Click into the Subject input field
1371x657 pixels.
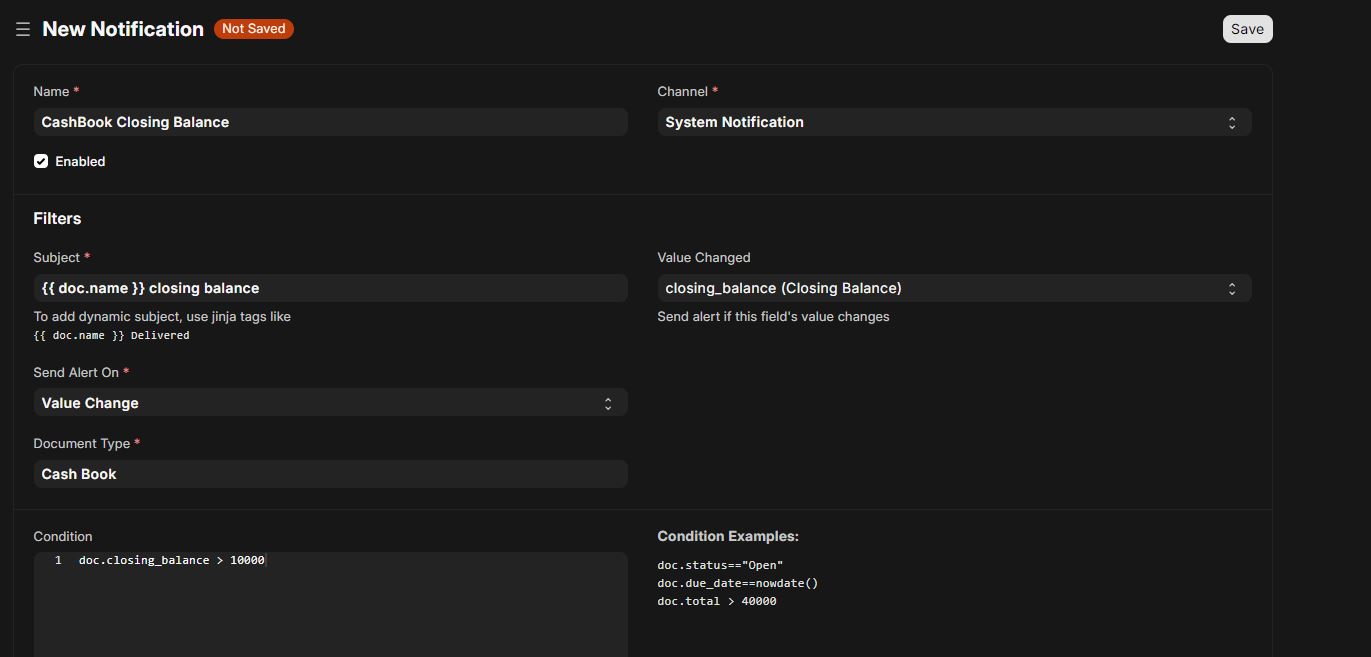[x=330, y=288]
